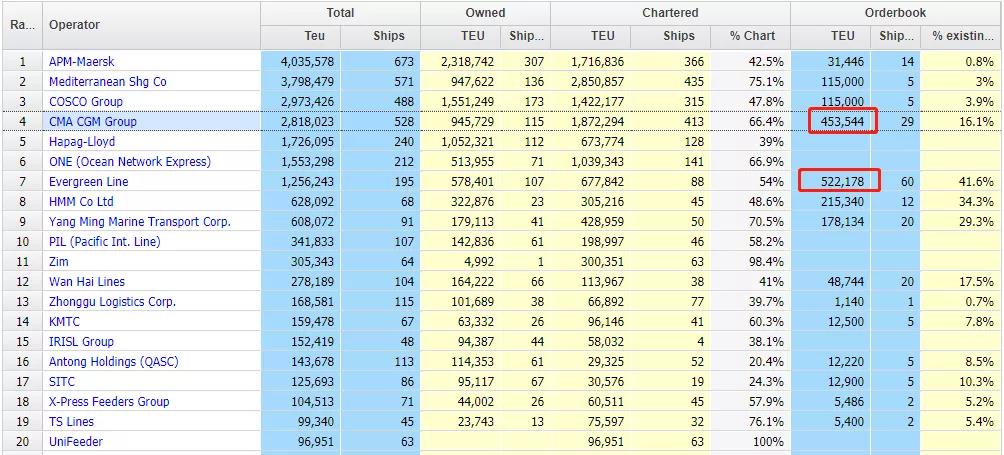
Task: Click the Total group header
Action: tap(341, 13)
